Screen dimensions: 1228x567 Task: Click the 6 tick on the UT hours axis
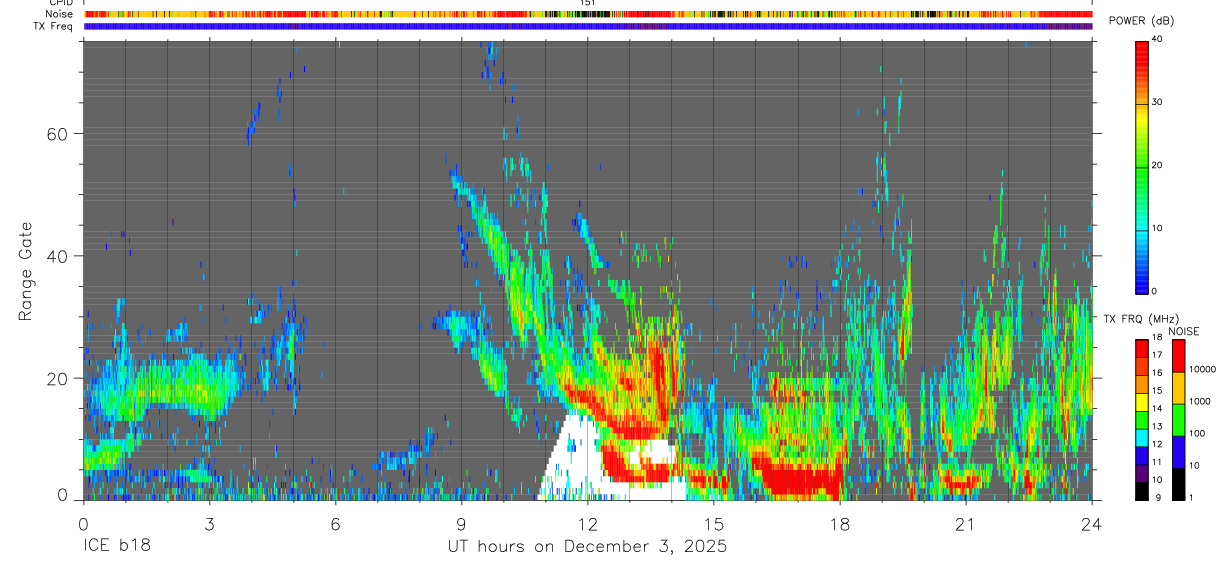335,524
